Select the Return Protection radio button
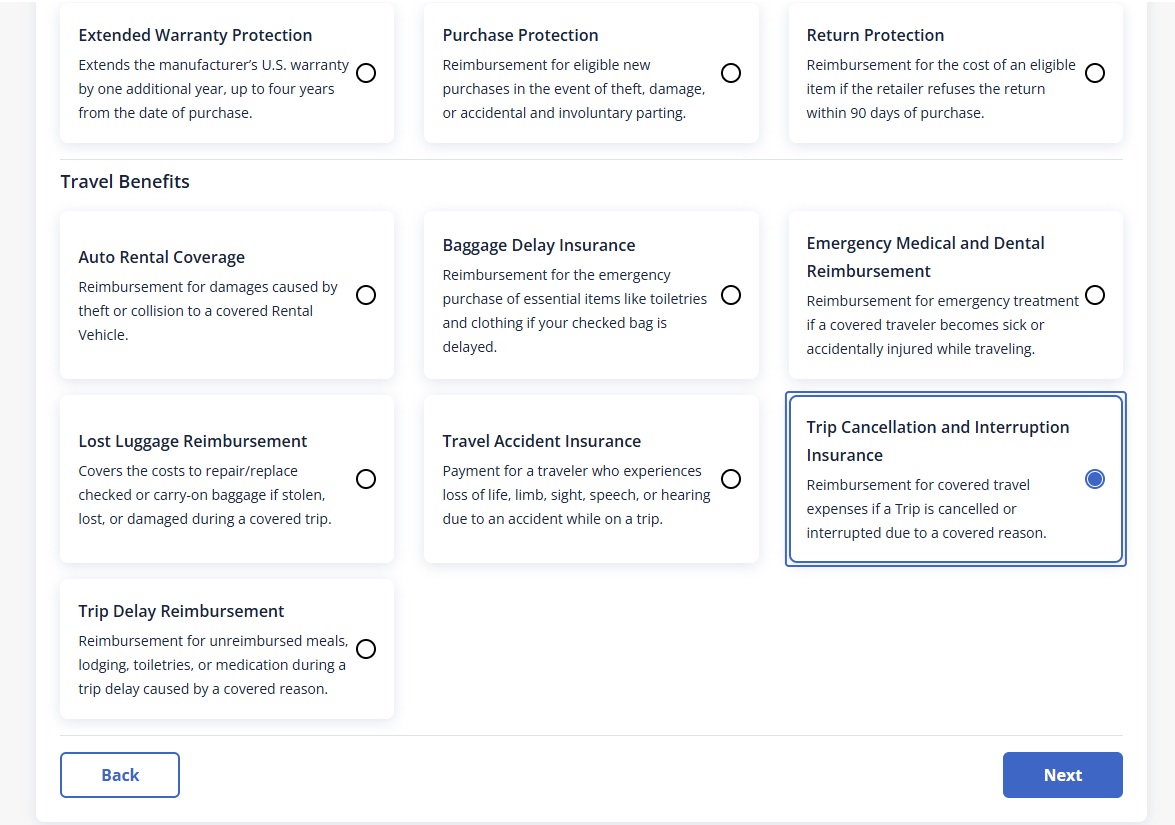This screenshot has width=1175, height=825. (1095, 73)
